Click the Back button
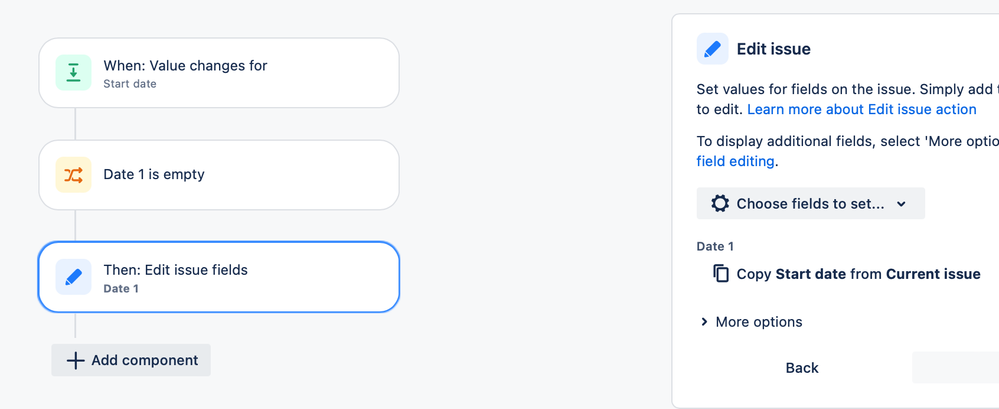Screen dimensions: 999x409 [x=802, y=368]
